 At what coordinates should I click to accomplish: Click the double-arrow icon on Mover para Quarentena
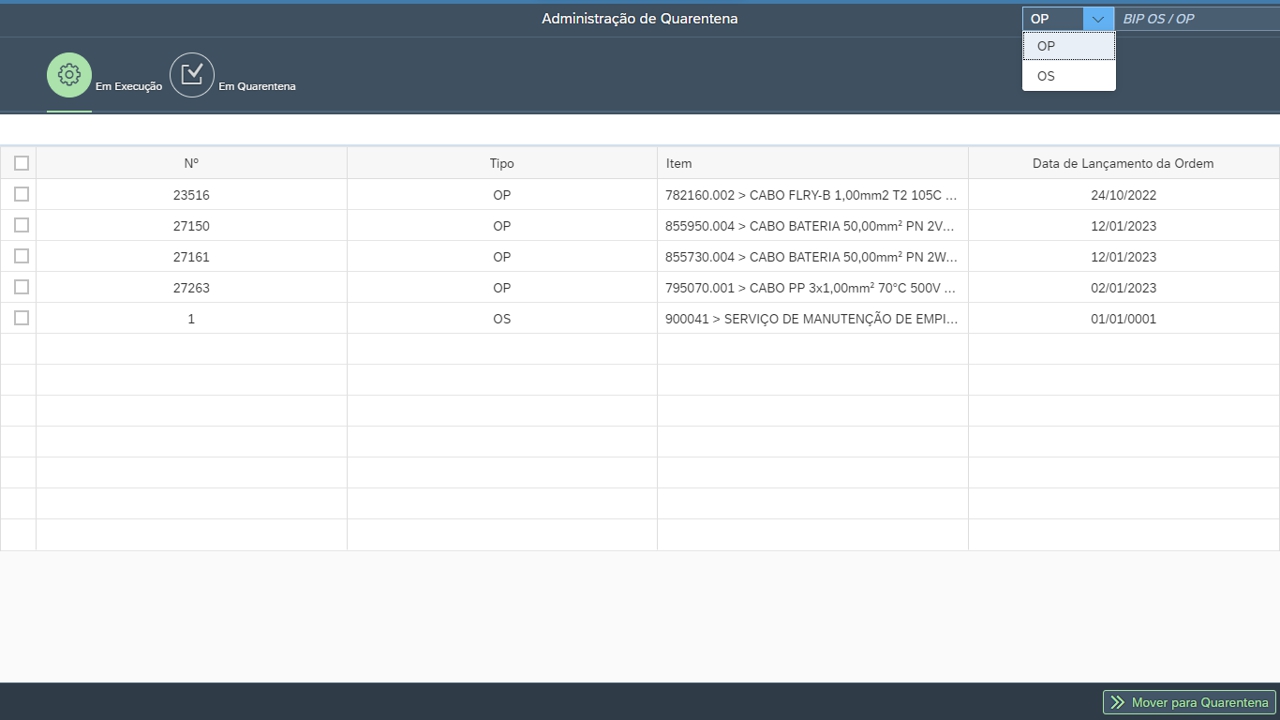point(1115,702)
